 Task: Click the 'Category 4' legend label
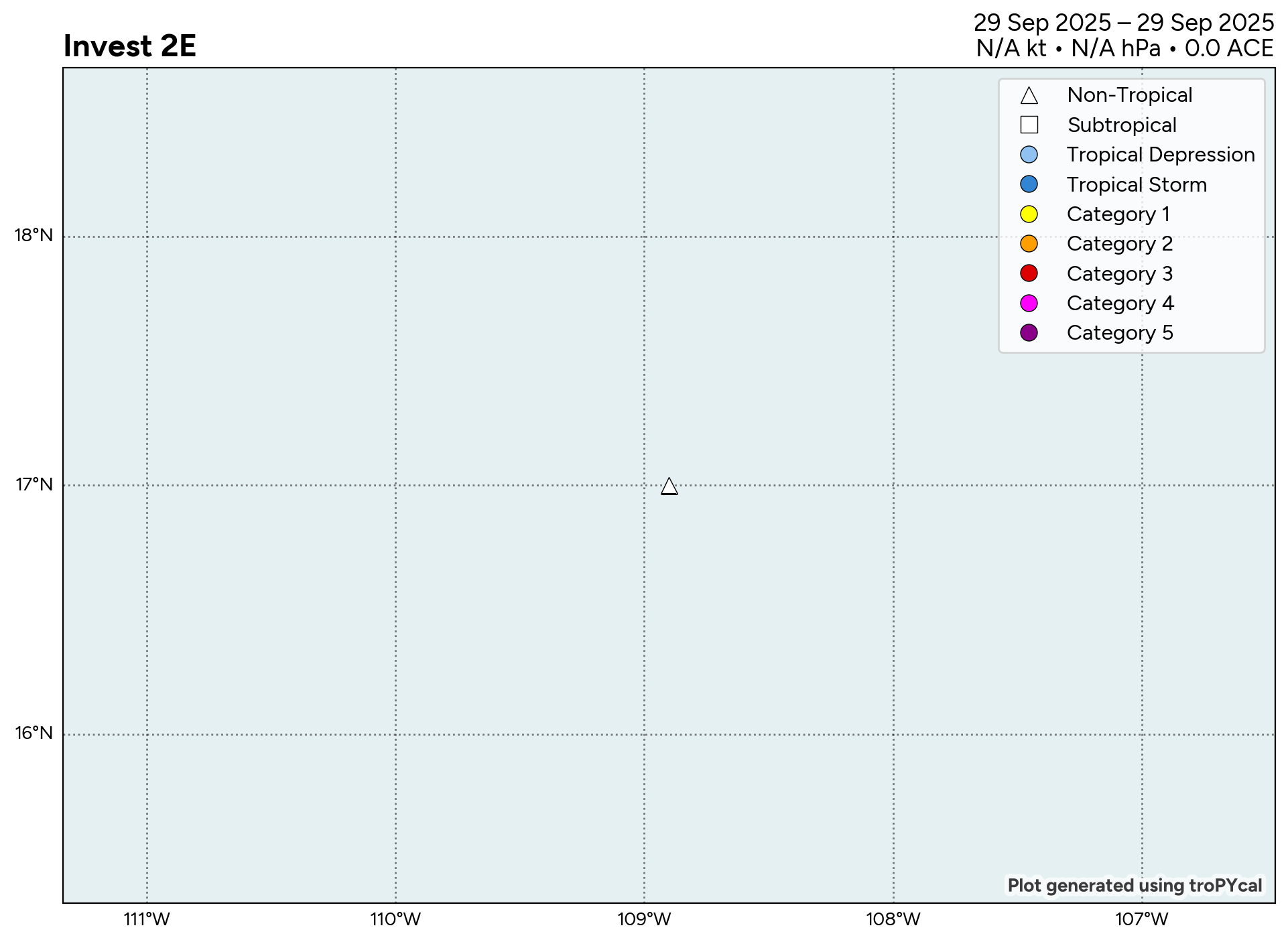click(x=1120, y=304)
